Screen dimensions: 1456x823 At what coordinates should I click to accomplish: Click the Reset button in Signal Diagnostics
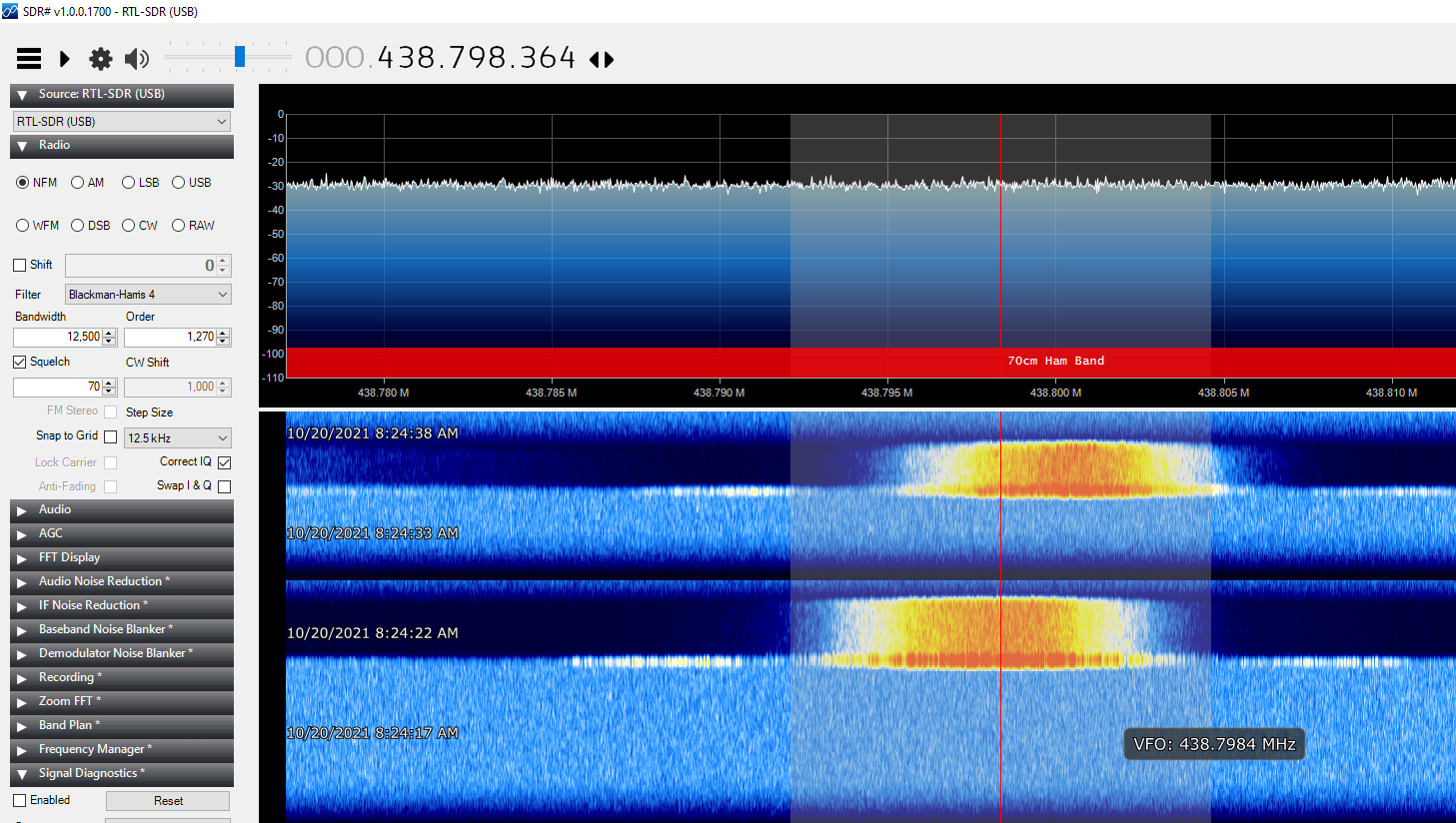point(168,801)
